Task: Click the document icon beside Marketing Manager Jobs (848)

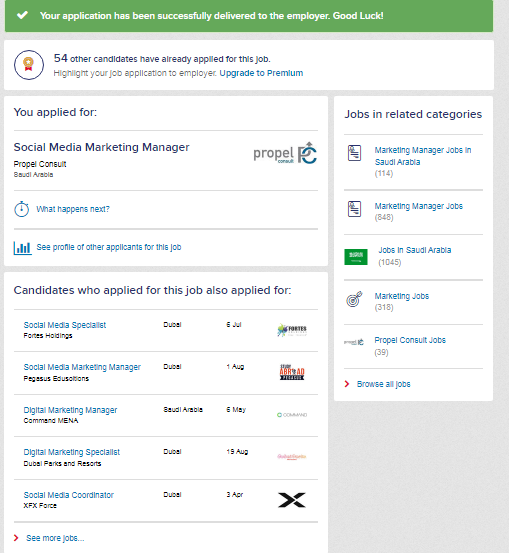Action: pyautogui.click(x=355, y=209)
